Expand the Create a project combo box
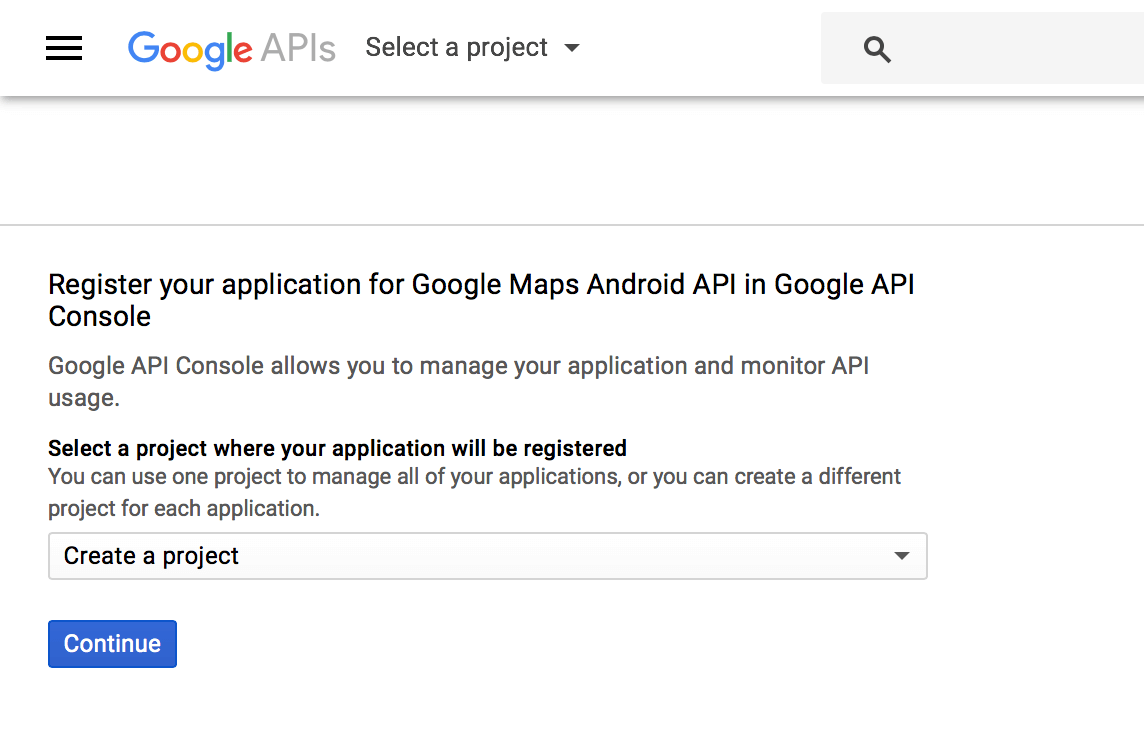 [487, 556]
